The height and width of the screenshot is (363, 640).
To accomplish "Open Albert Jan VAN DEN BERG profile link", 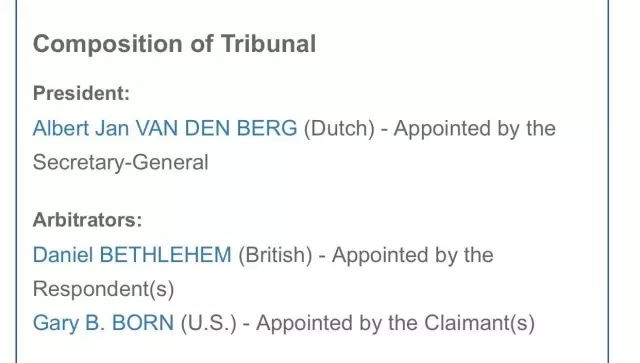I will point(165,128).
